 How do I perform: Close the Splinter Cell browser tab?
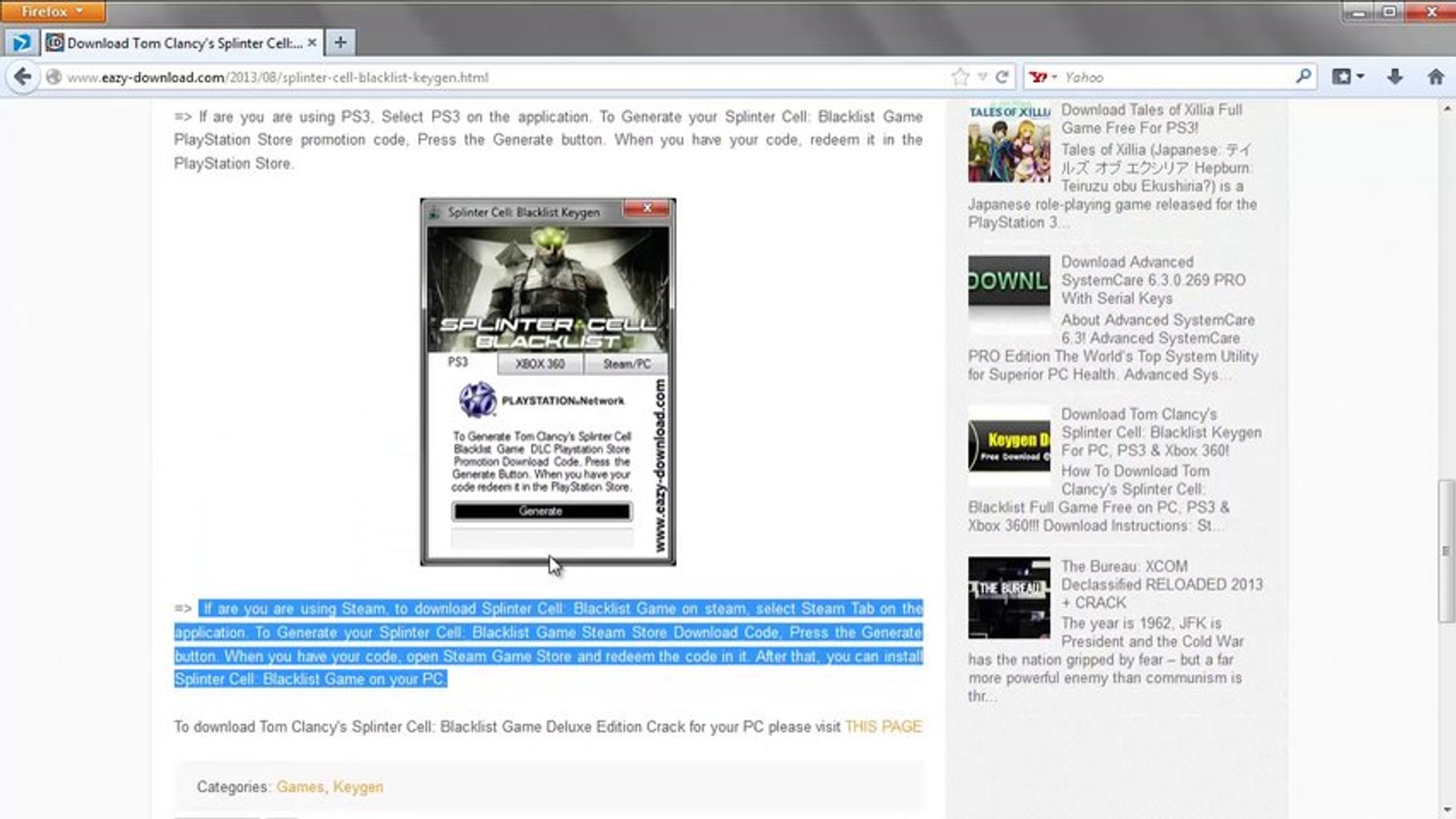tap(312, 43)
